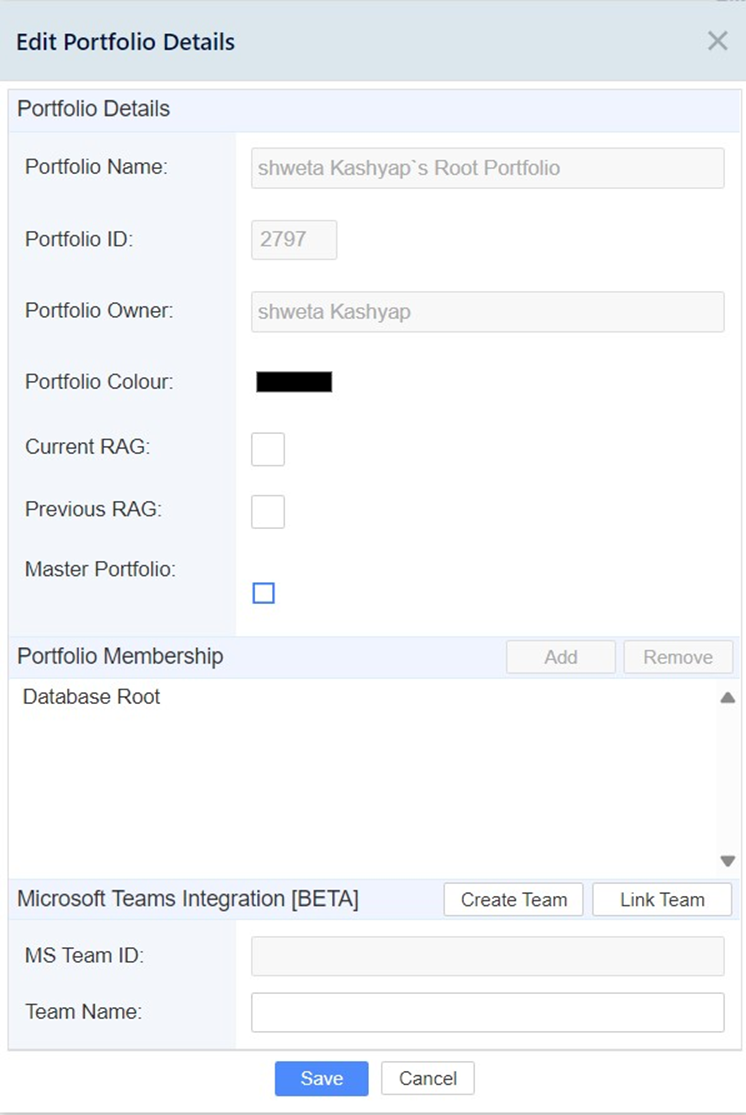Click the Portfolio ID field showing 2797
This screenshot has width=746, height=1115.
click(x=294, y=240)
